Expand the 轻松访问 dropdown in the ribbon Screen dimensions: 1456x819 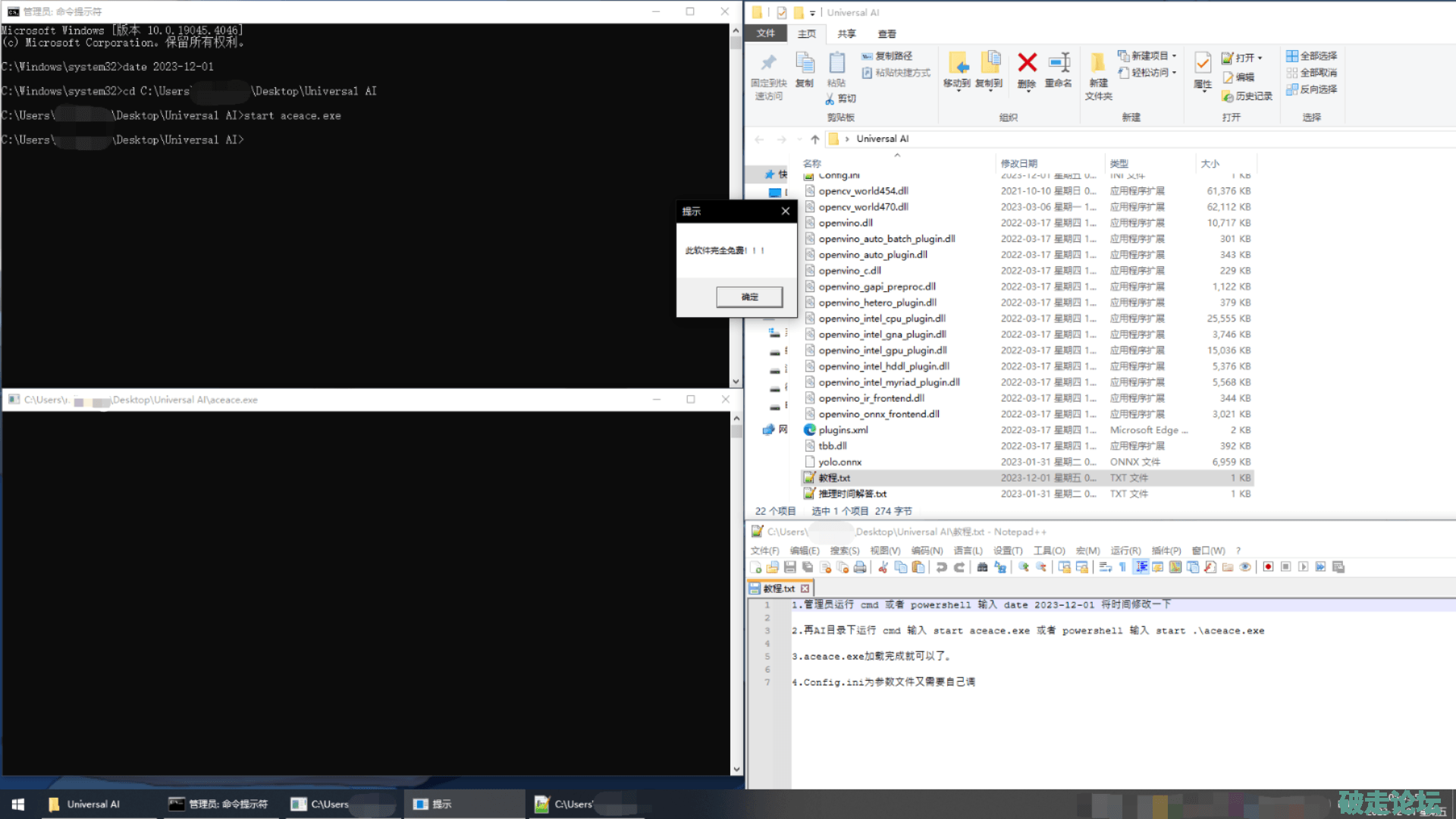tap(1174, 73)
